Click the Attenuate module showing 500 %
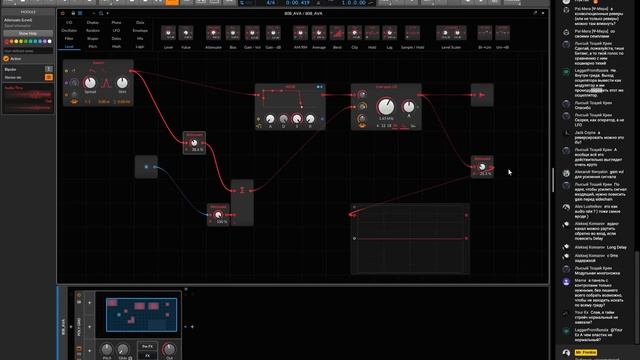The height and width of the screenshot is (360, 640). [x=218, y=214]
